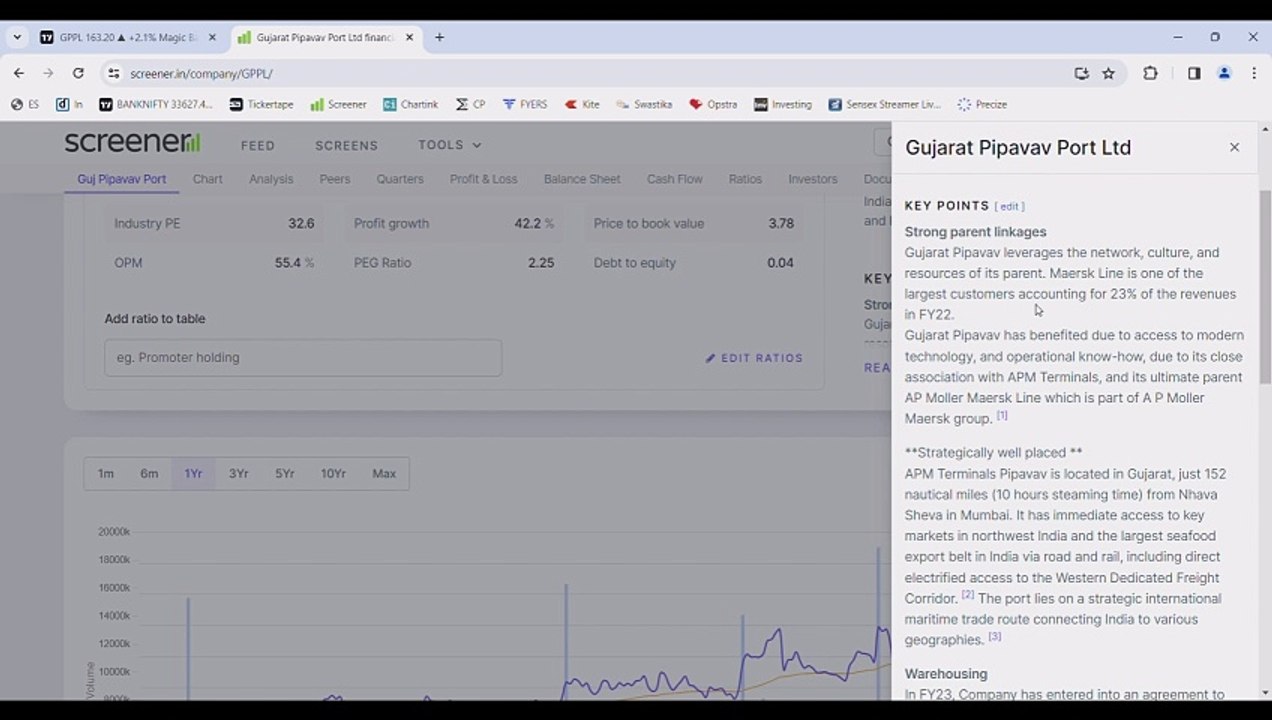This screenshot has height=720, width=1272.
Task: Open the FYERS bookmark
Action: pyautogui.click(x=524, y=104)
